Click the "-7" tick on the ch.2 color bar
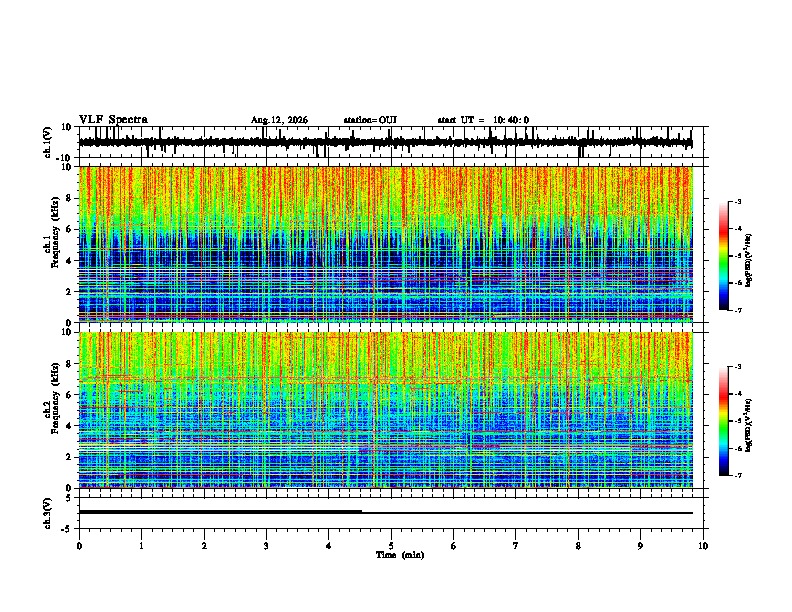 (x=737, y=475)
